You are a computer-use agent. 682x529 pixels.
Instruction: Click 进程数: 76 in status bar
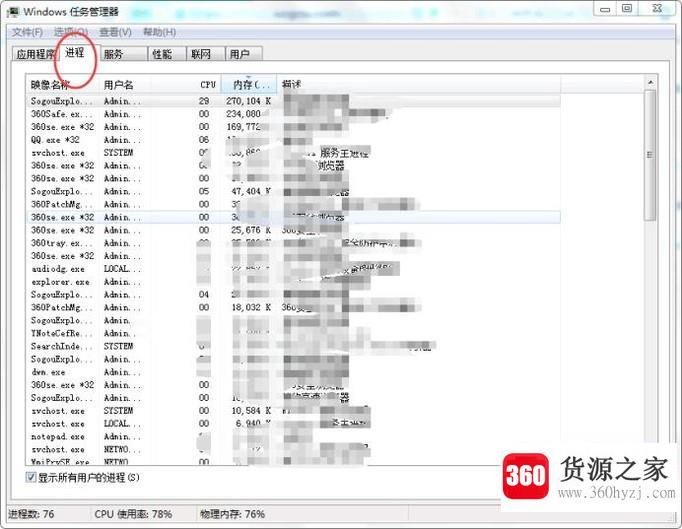(31, 514)
